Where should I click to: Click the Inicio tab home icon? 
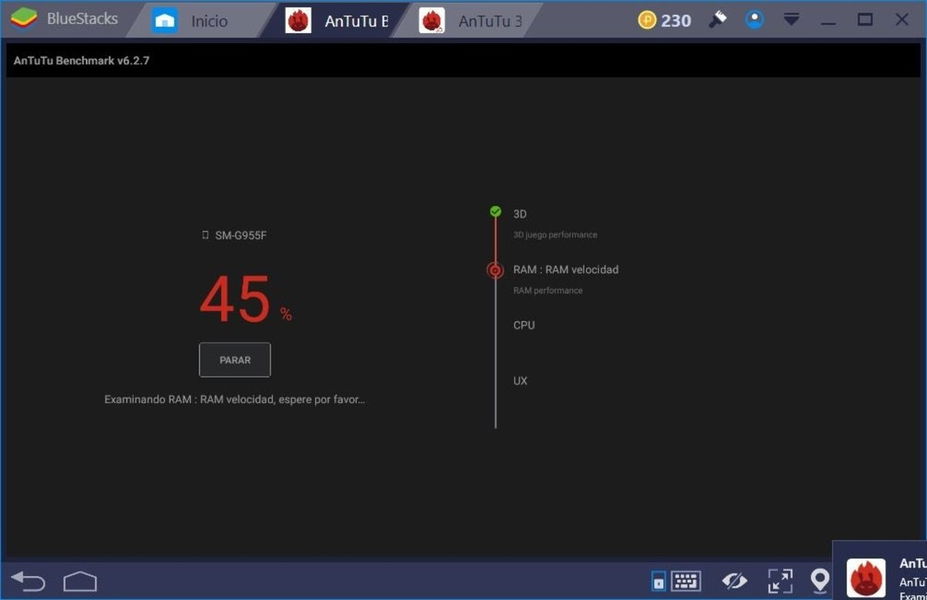point(164,21)
